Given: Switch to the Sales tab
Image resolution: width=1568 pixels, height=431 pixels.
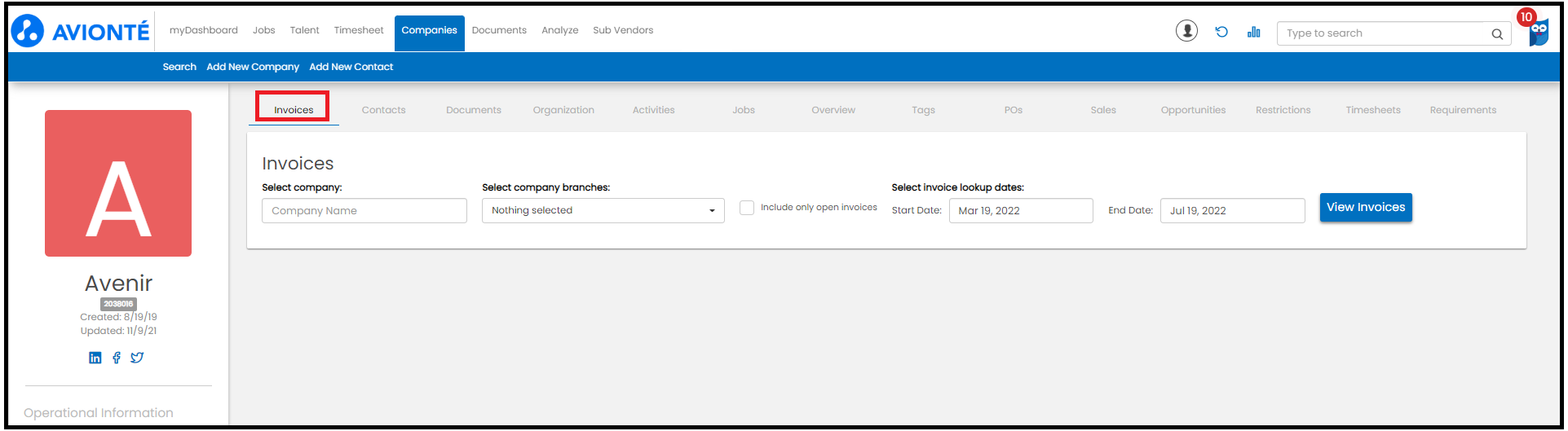Looking at the screenshot, I should [x=1103, y=110].
